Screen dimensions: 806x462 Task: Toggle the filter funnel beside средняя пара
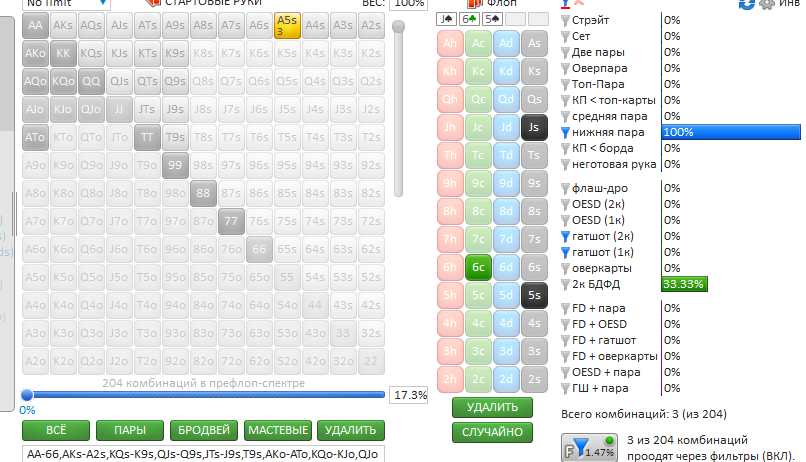click(565, 117)
